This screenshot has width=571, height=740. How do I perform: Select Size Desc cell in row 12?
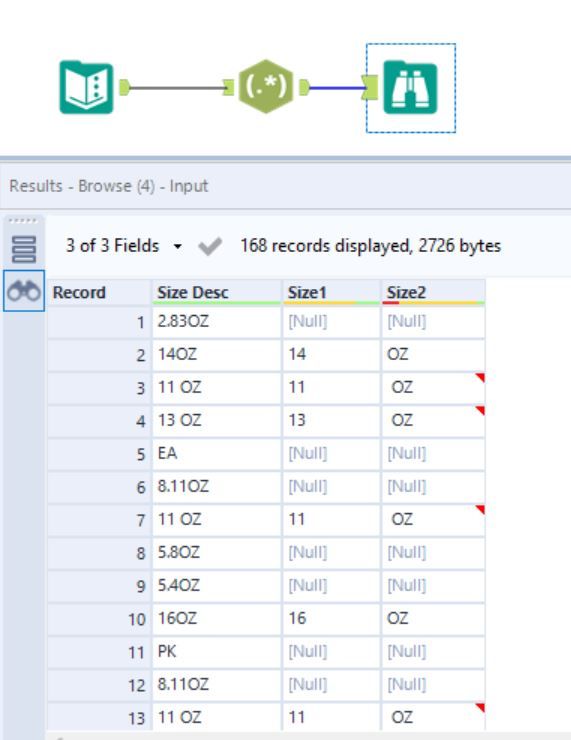point(217,685)
